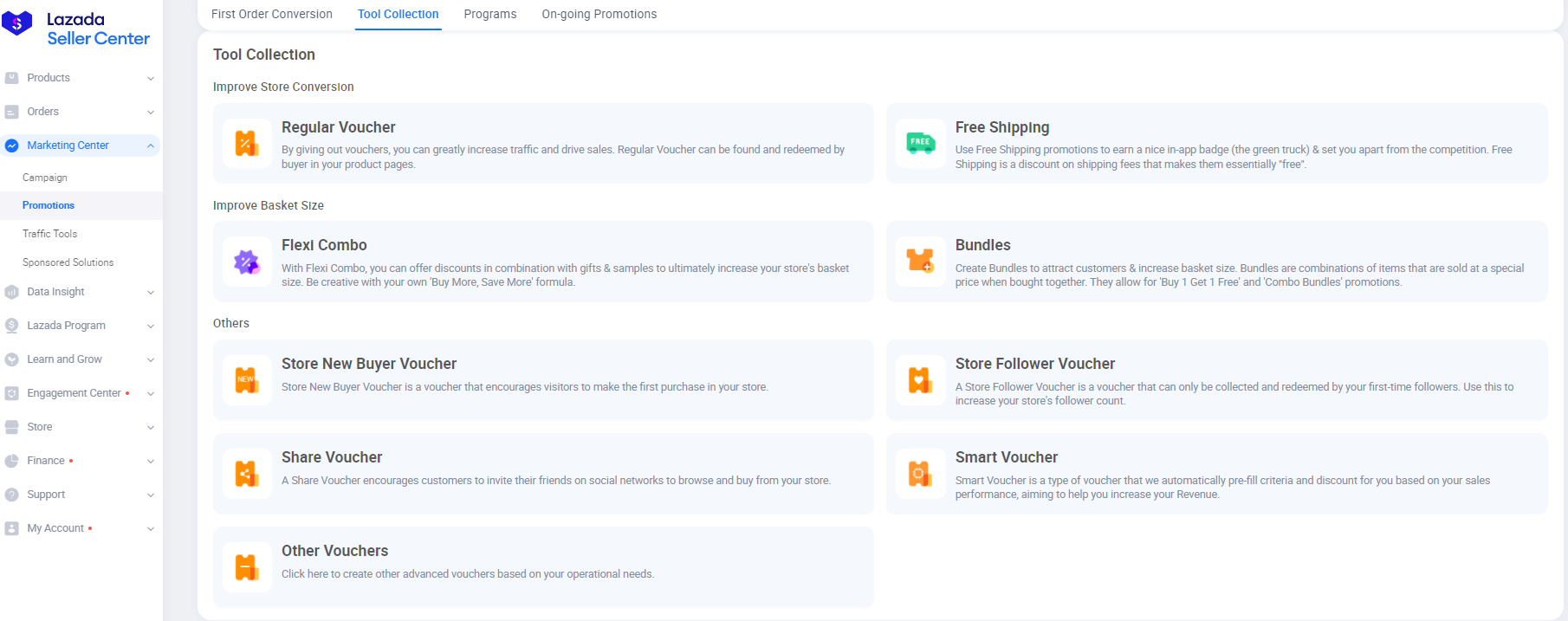Expand the Data Insight menu
The width and height of the screenshot is (1568, 621).
(80, 292)
